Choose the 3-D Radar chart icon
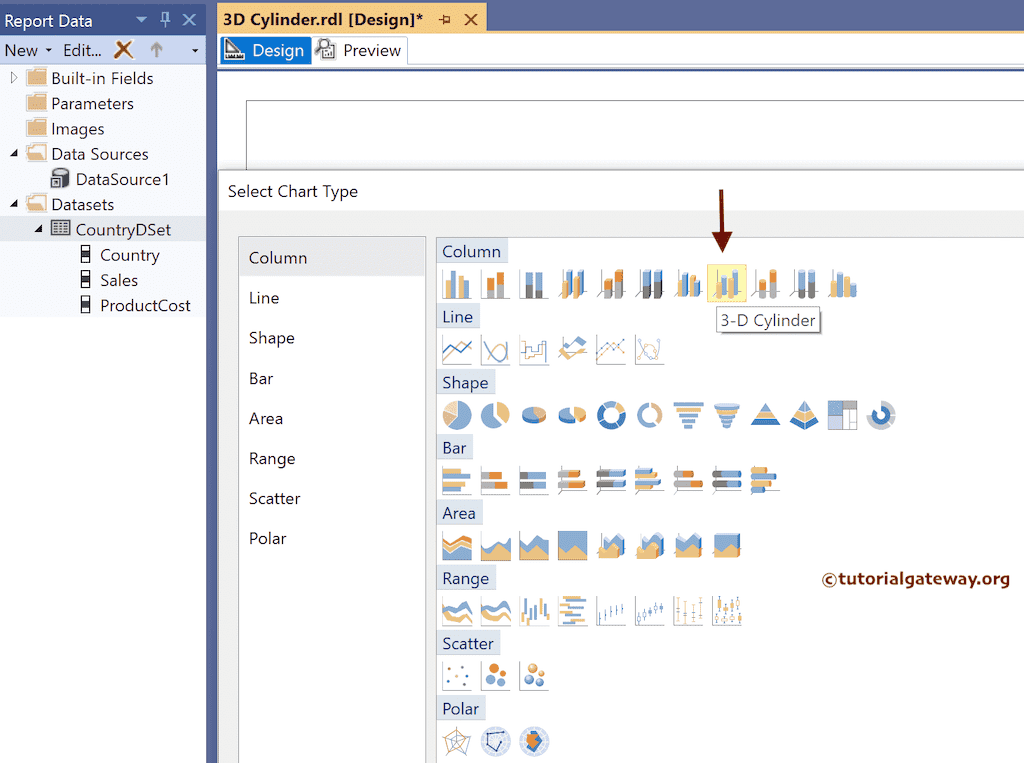Viewport: 1024px width, 763px height. point(534,741)
